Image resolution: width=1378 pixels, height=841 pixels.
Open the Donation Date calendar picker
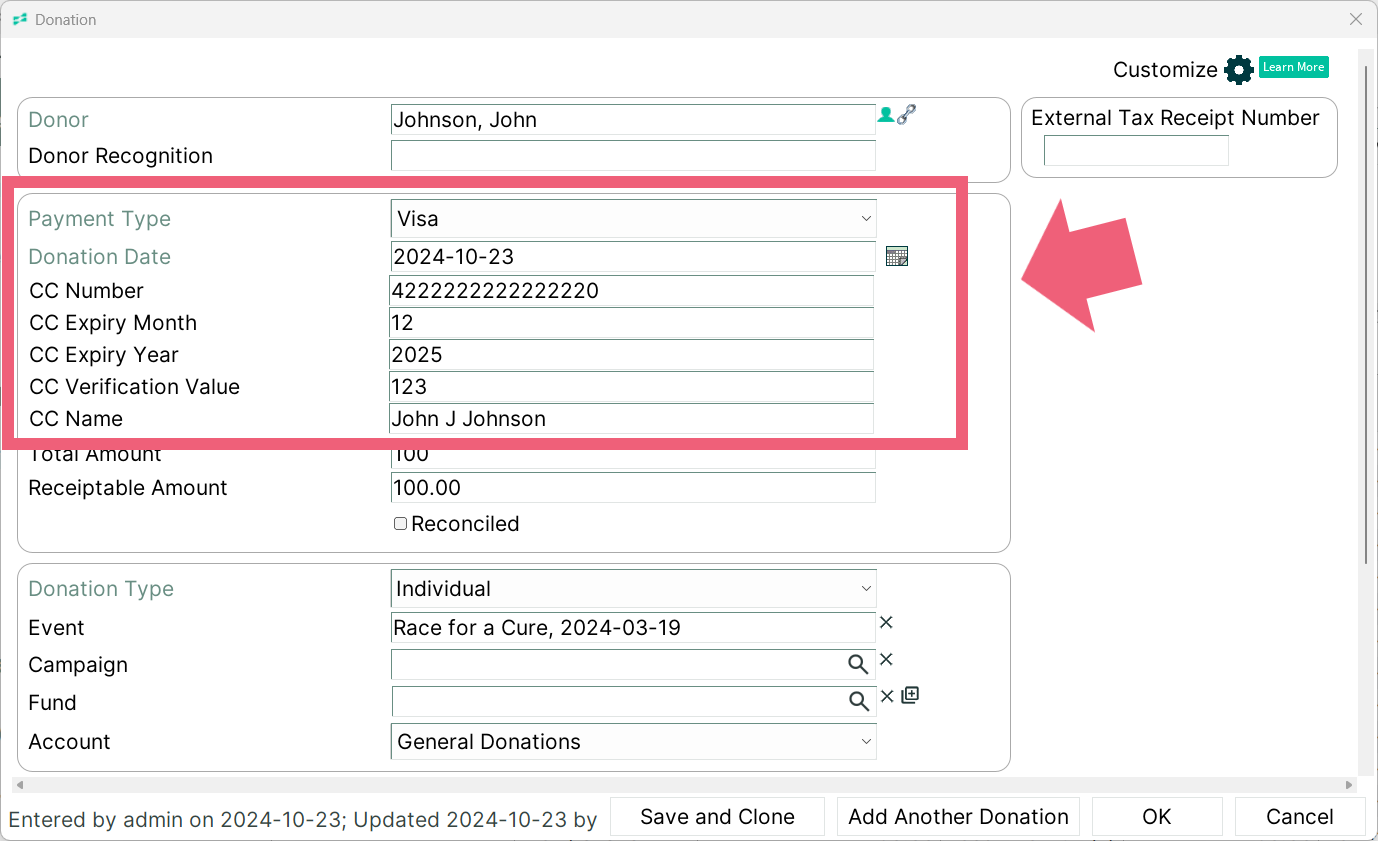coord(897,256)
